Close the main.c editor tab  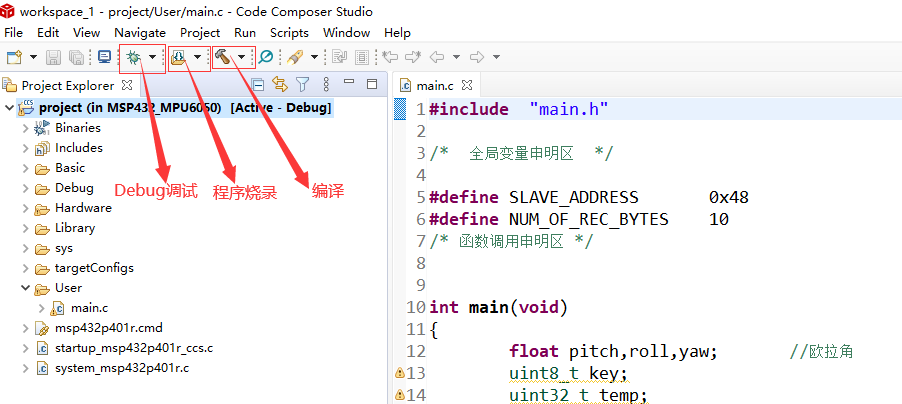(467, 85)
